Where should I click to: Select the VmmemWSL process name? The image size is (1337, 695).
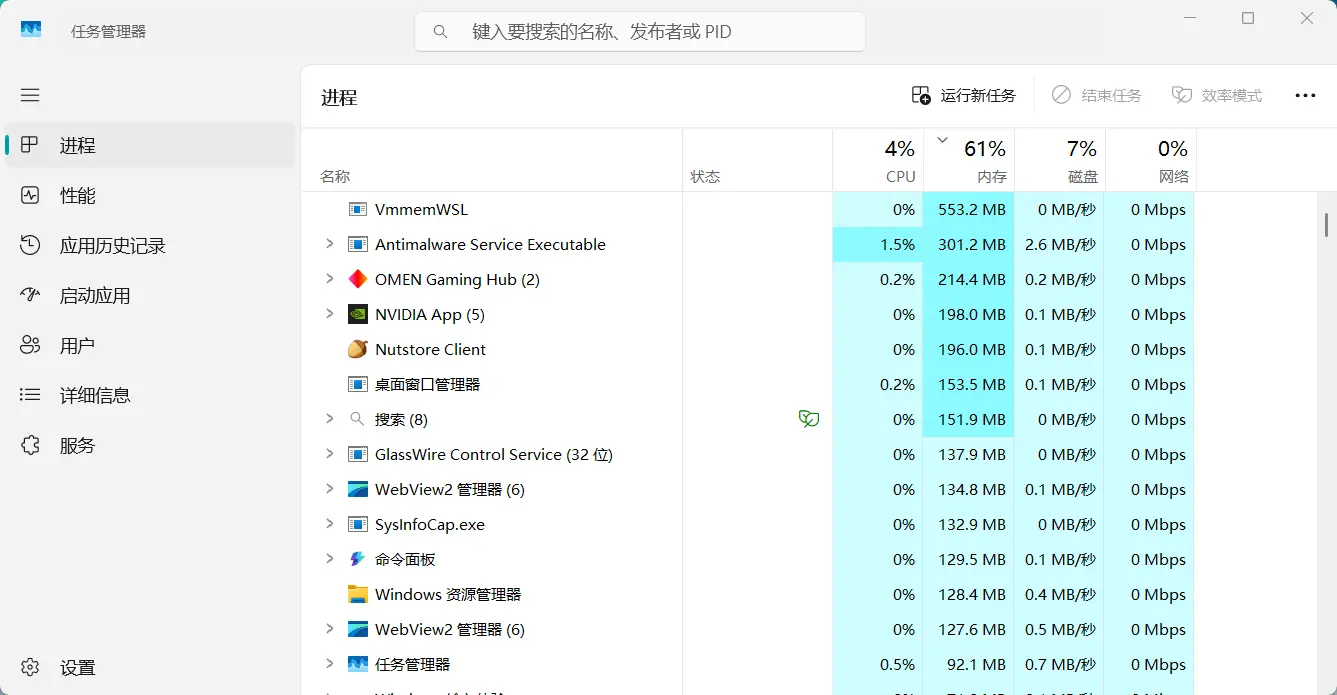tap(421, 209)
